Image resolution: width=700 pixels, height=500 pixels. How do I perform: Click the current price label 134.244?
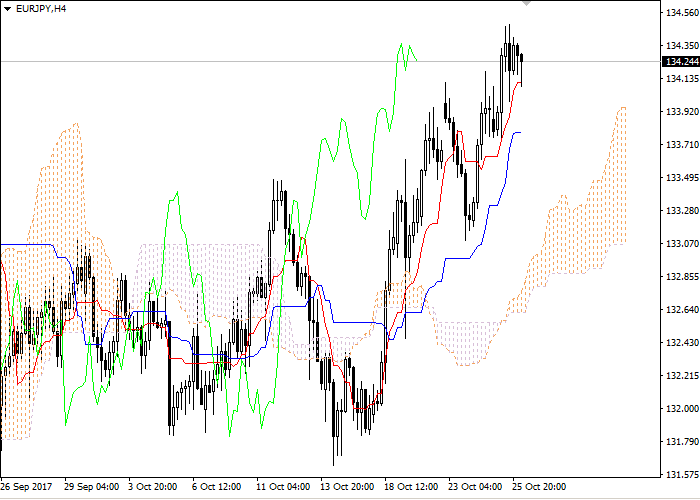[682, 62]
